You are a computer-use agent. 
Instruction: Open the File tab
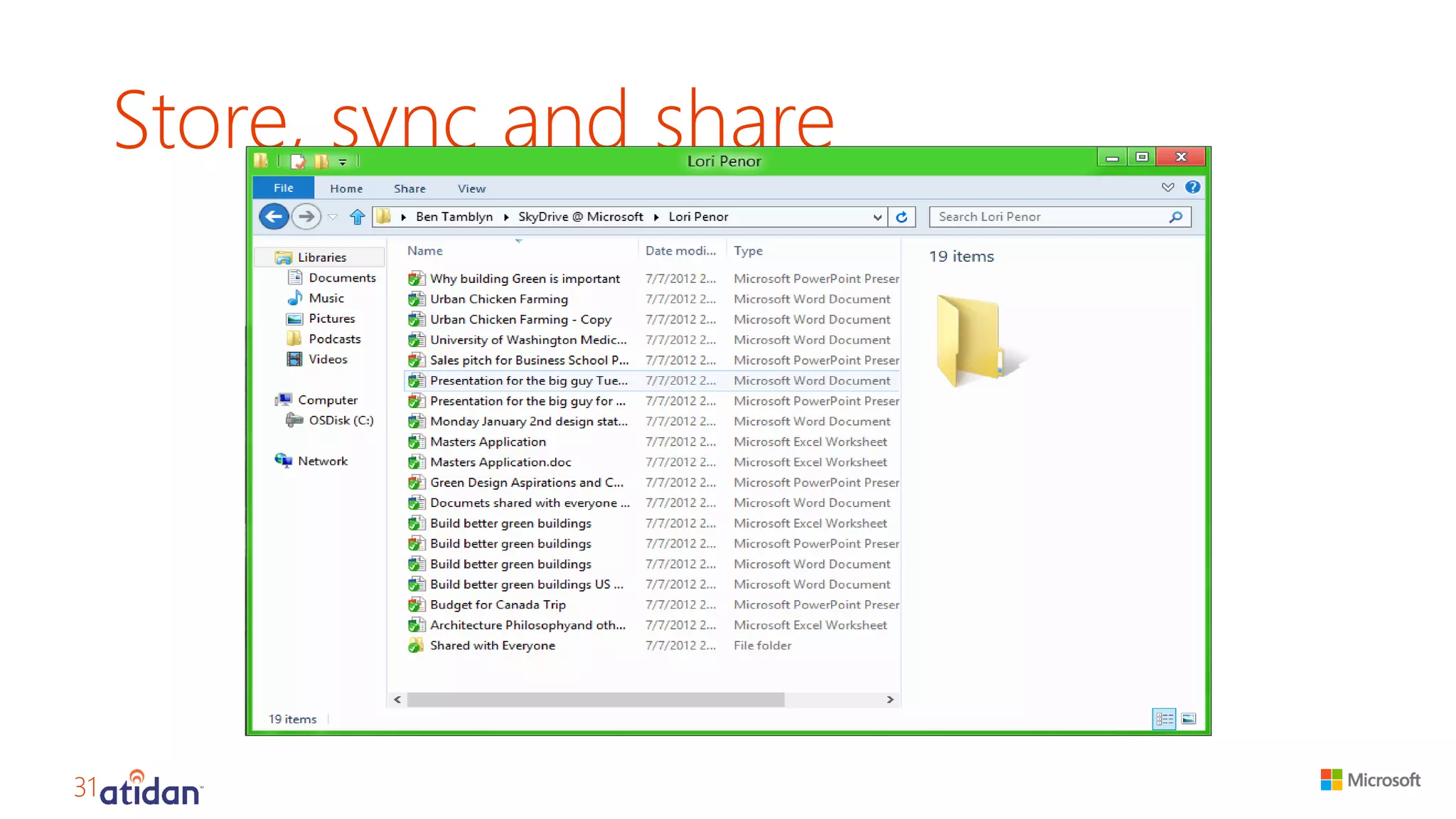point(283,188)
